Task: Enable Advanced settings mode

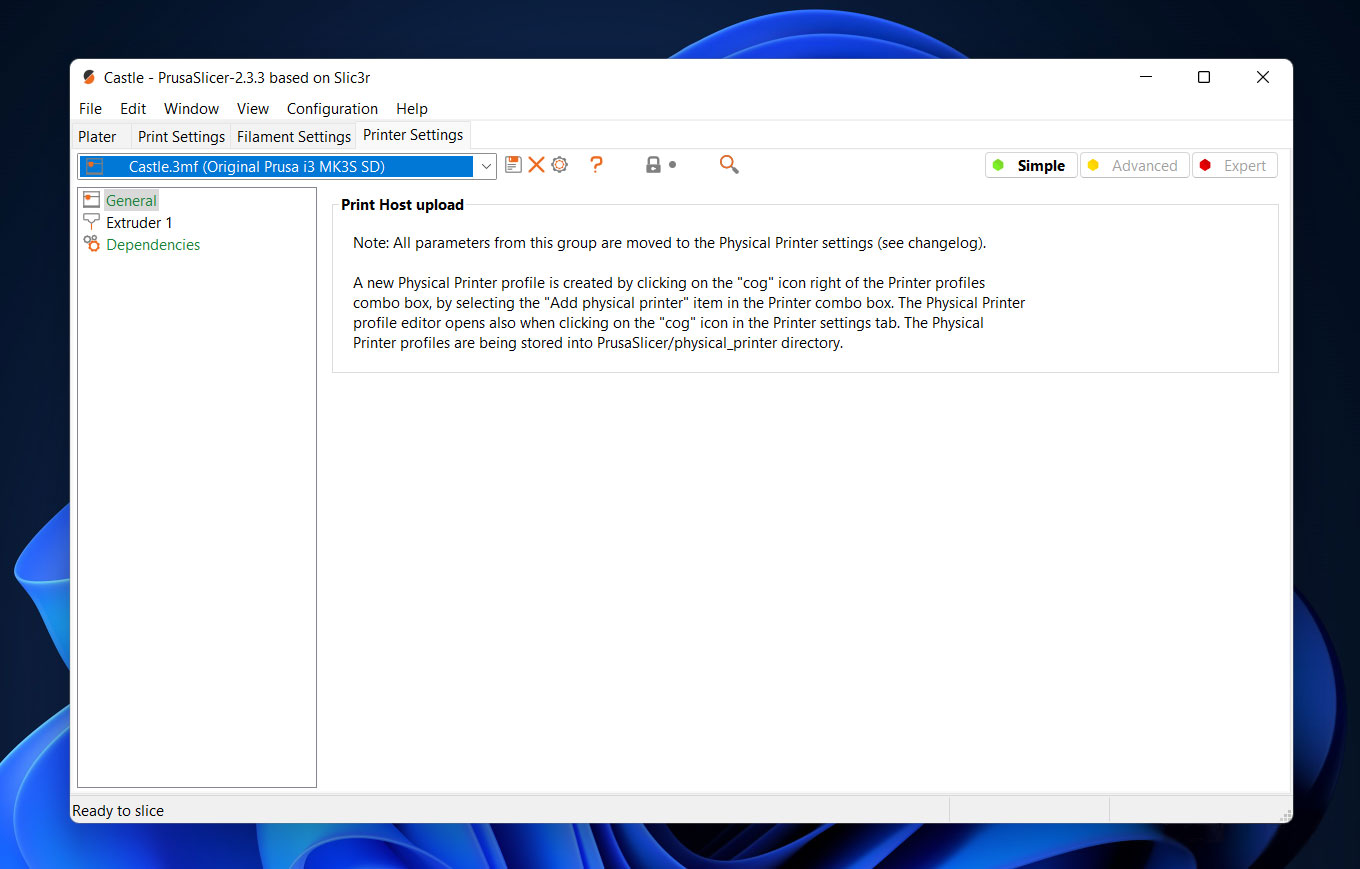Action: click(1134, 166)
